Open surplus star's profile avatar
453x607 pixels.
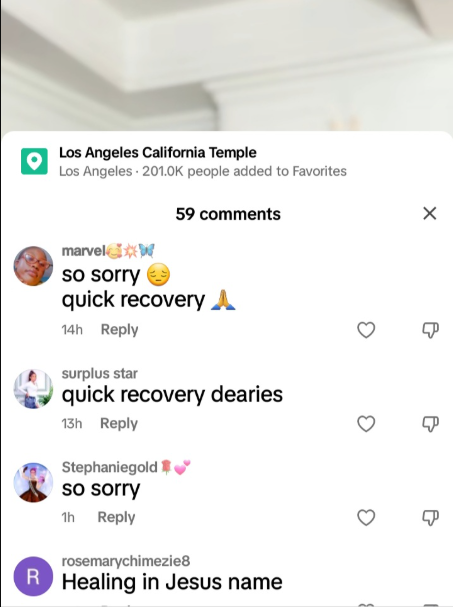[33, 389]
